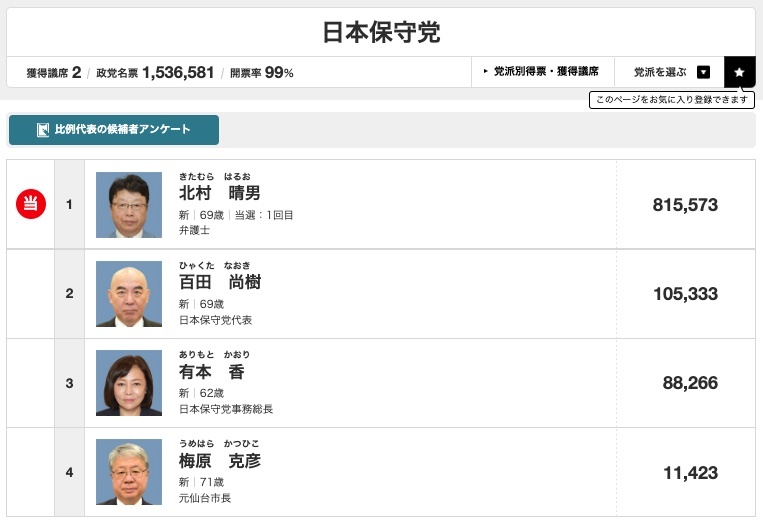Screen dimensions: 763x525
Task: Select candidate name 北村 晴男
Action: click(x=219, y=193)
